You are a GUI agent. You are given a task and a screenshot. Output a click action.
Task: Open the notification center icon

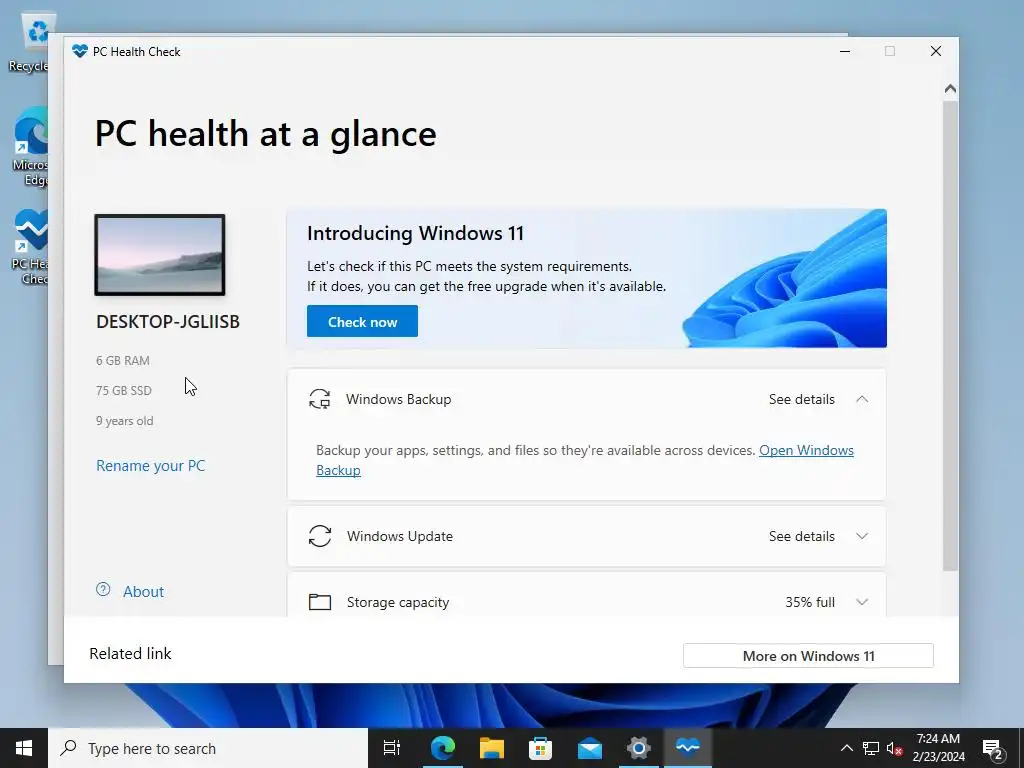coord(993,748)
